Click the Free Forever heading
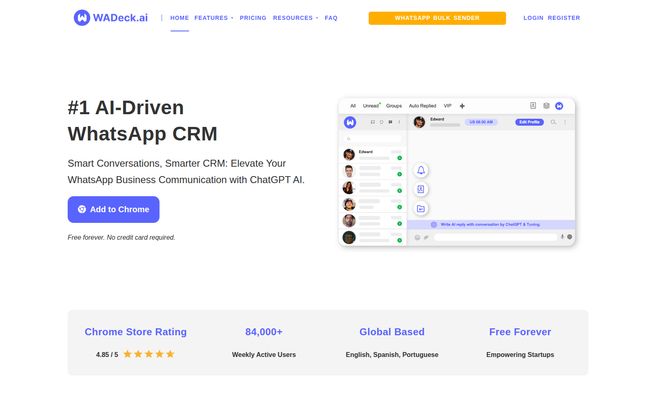The height and width of the screenshot is (414, 650). point(520,332)
